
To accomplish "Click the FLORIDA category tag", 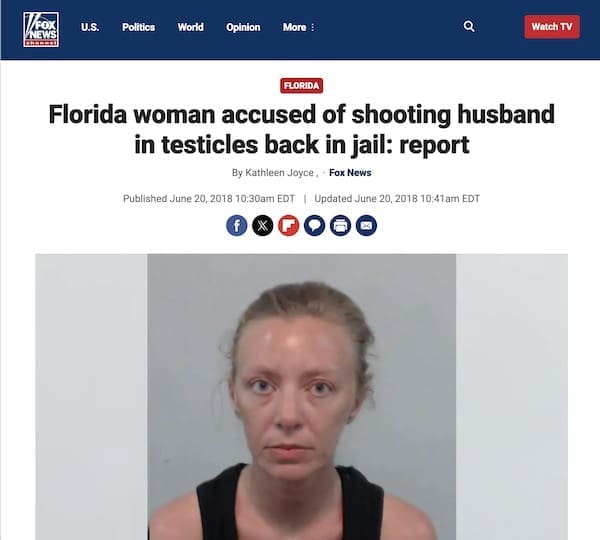I will point(302,85).
